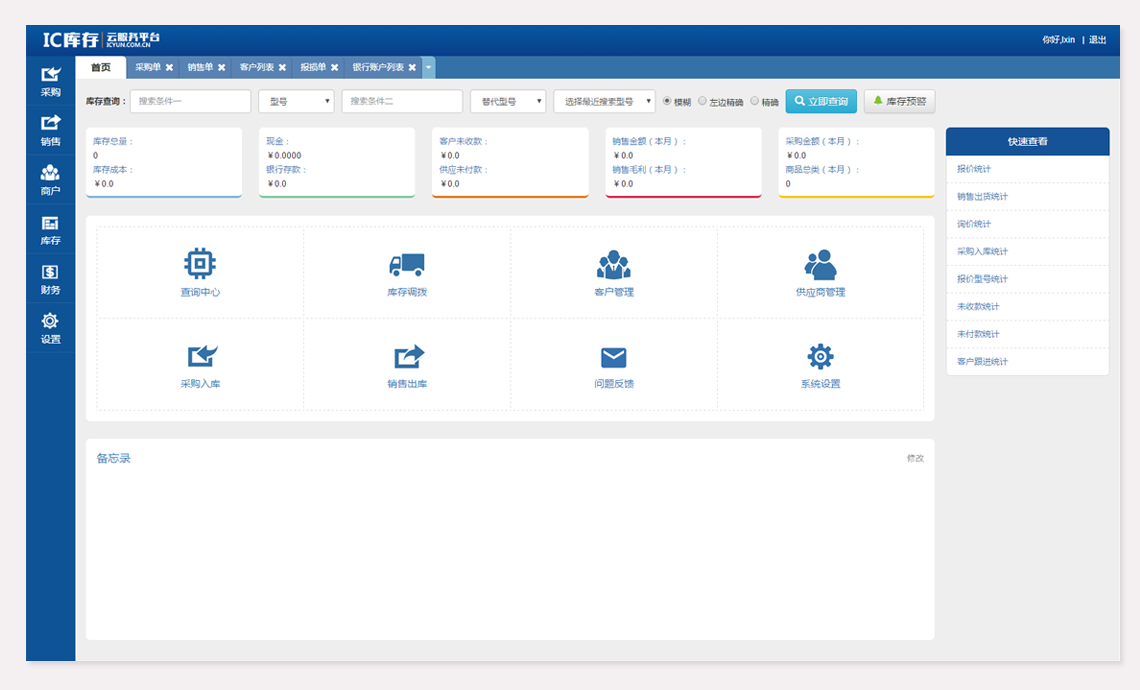Expand the 型号 dropdown
This screenshot has height=690, width=1140.
point(296,102)
